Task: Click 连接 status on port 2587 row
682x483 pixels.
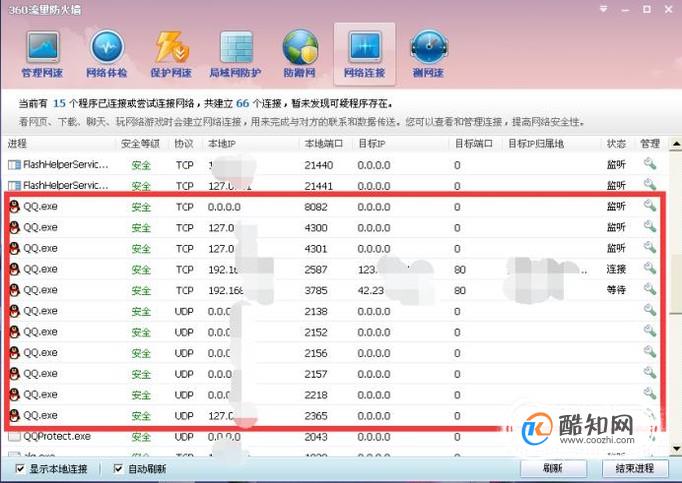Action: coord(616,269)
